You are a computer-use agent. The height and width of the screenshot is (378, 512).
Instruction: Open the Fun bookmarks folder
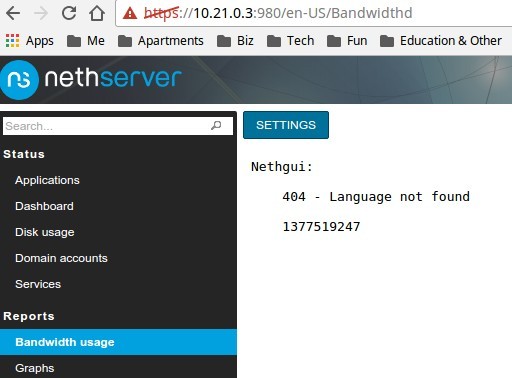pos(347,41)
